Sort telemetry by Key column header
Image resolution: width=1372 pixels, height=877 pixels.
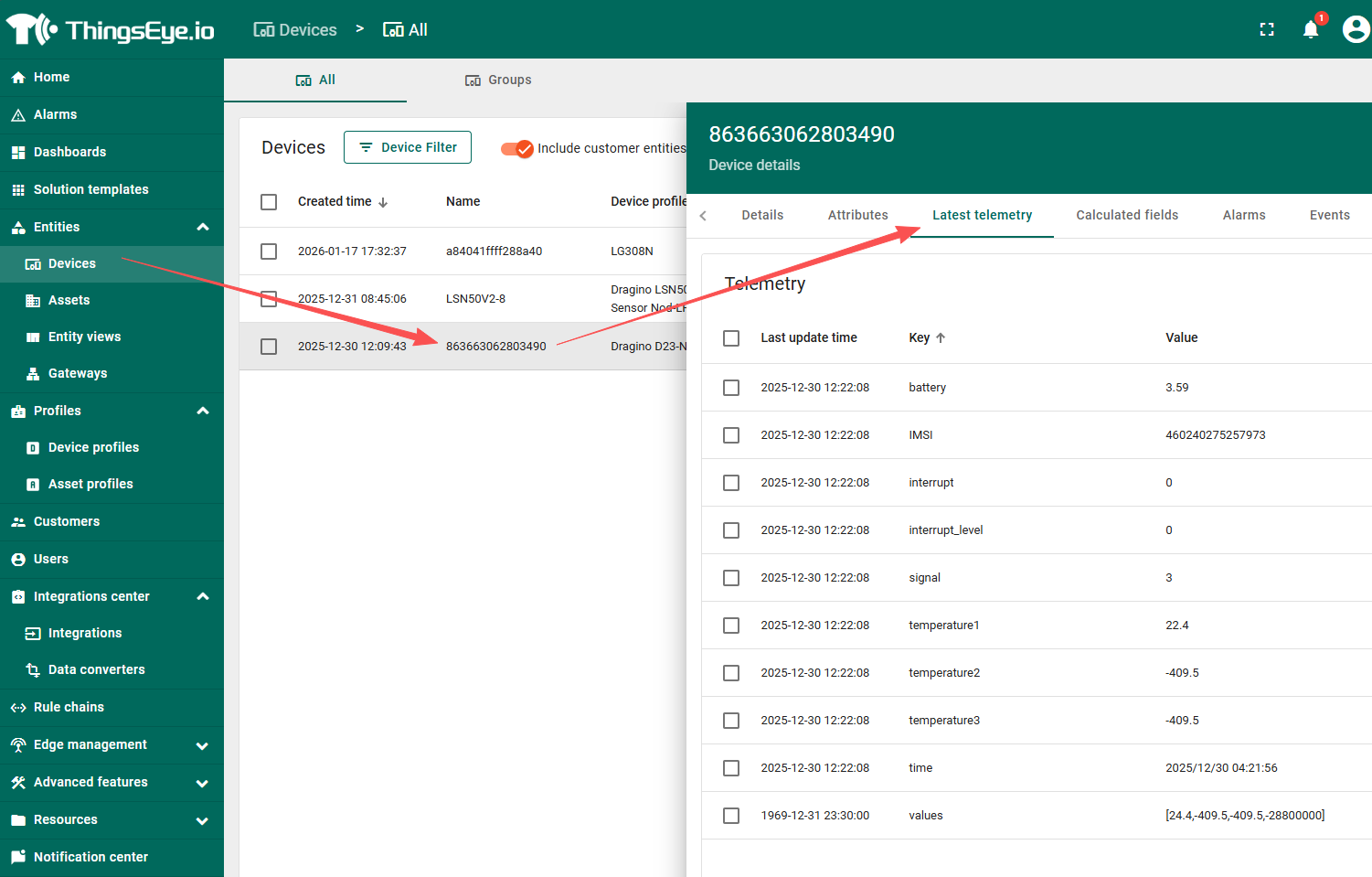(x=920, y=338)
